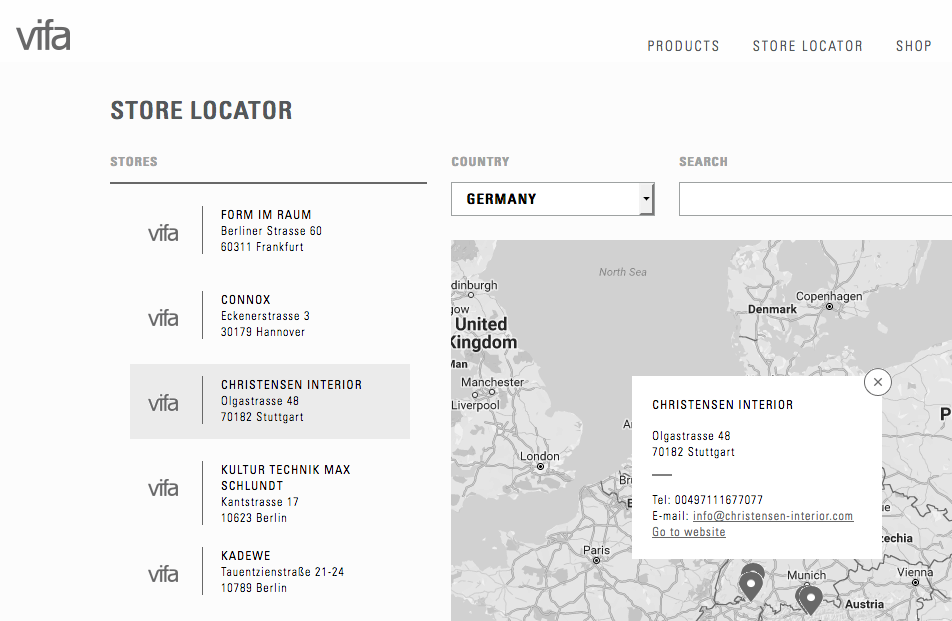Click the Copenhagen label on the map
Viewport: 952px width, 621px height.
coord(829,296)
